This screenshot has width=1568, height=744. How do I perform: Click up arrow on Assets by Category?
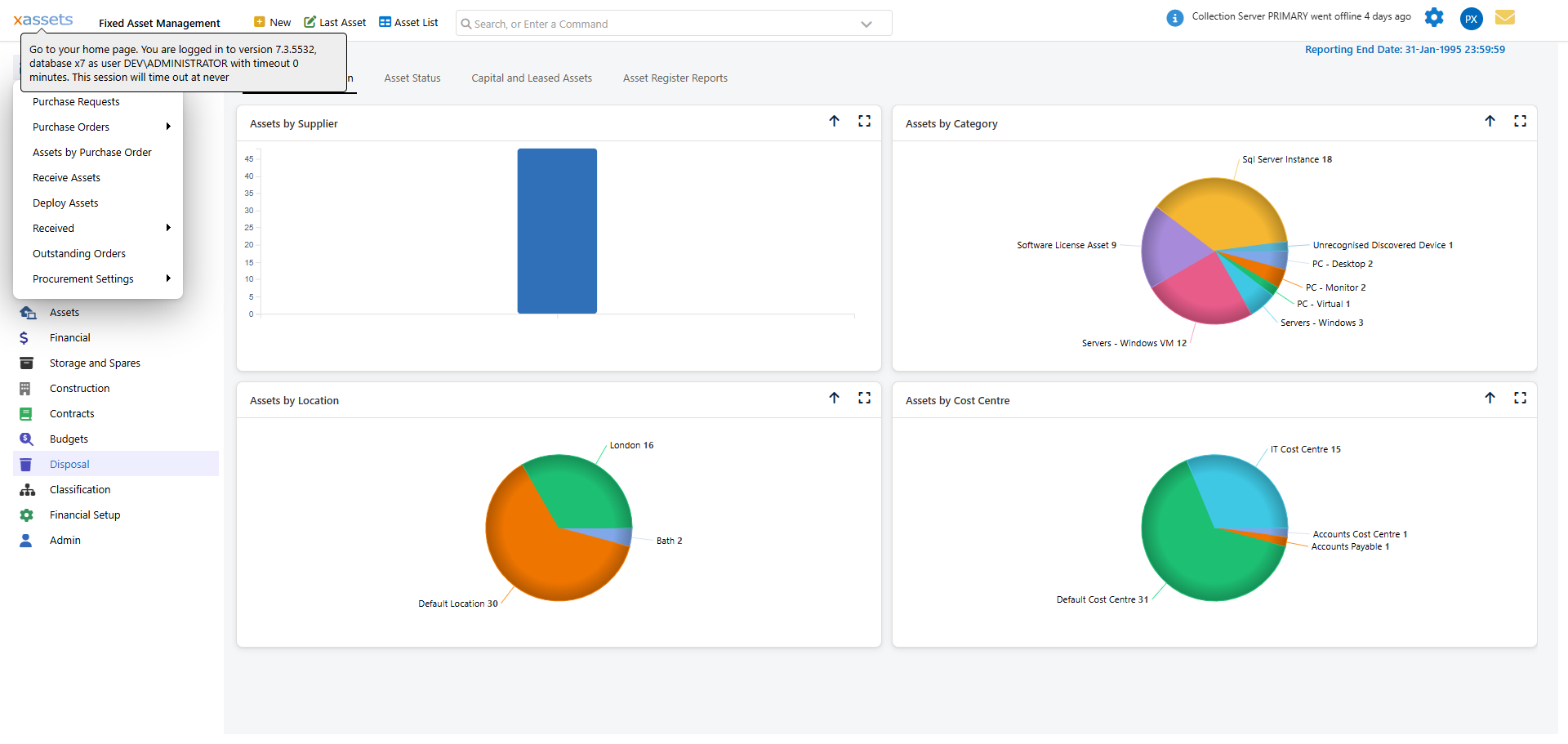pyautogui.click(x=1490, y=121)
